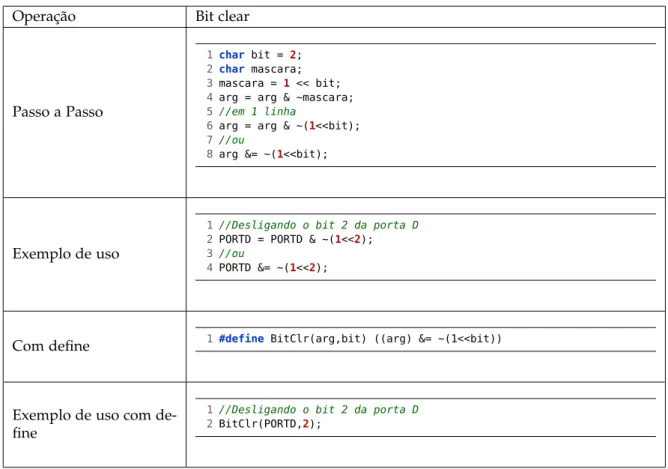668x469 pixels.
Task: Click the '//ou' comment in Exemplo de uso
Action: [231, 253]
